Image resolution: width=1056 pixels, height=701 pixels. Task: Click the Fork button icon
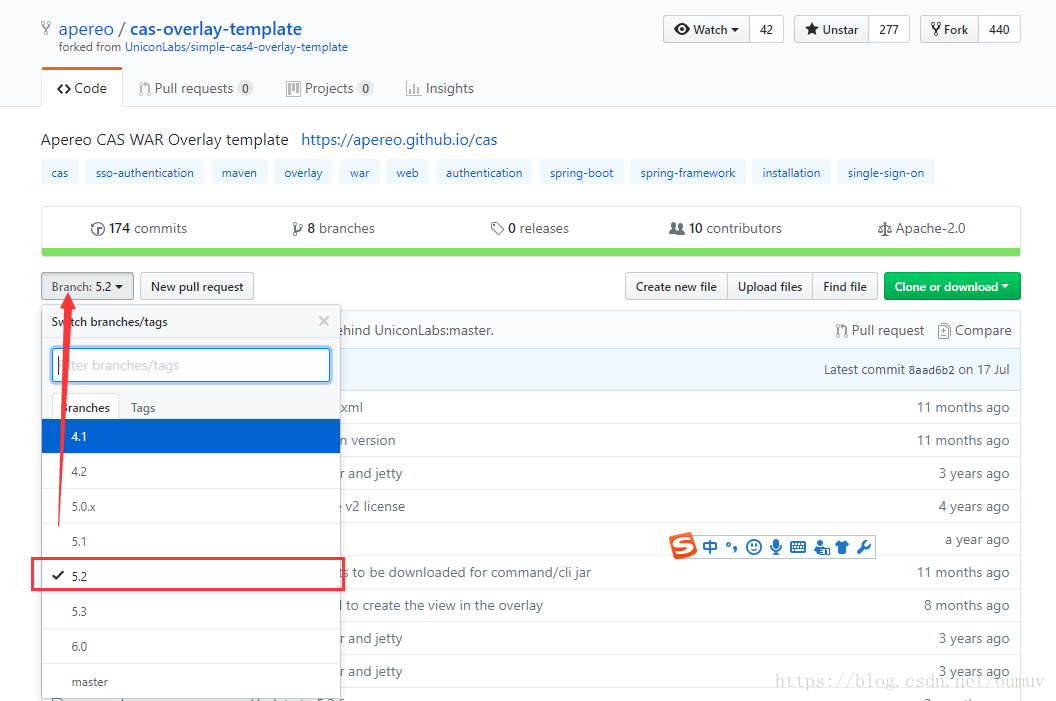coord(935,29)
